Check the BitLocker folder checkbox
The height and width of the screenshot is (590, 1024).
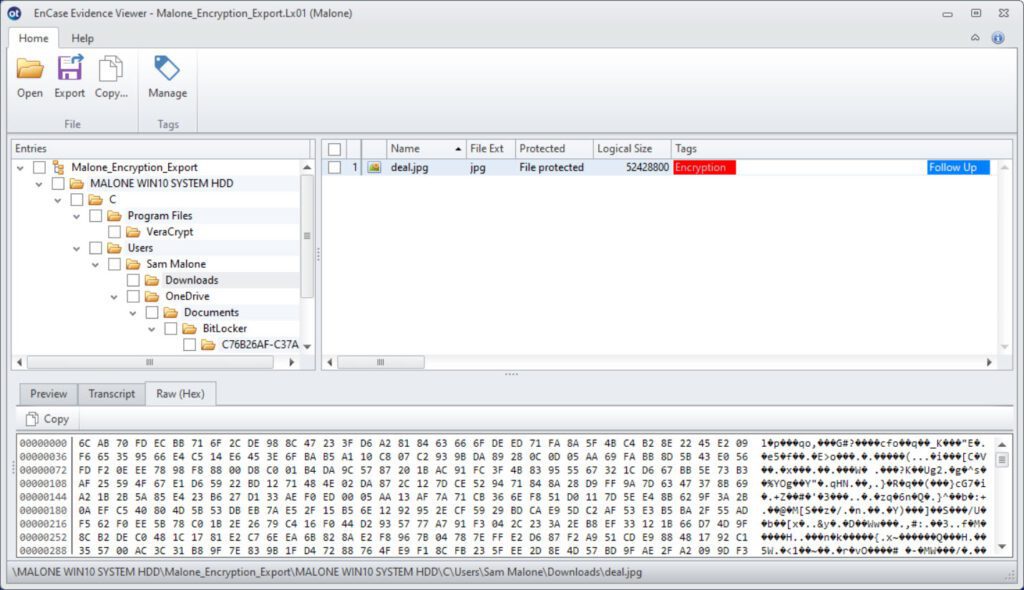coord(170,329)
